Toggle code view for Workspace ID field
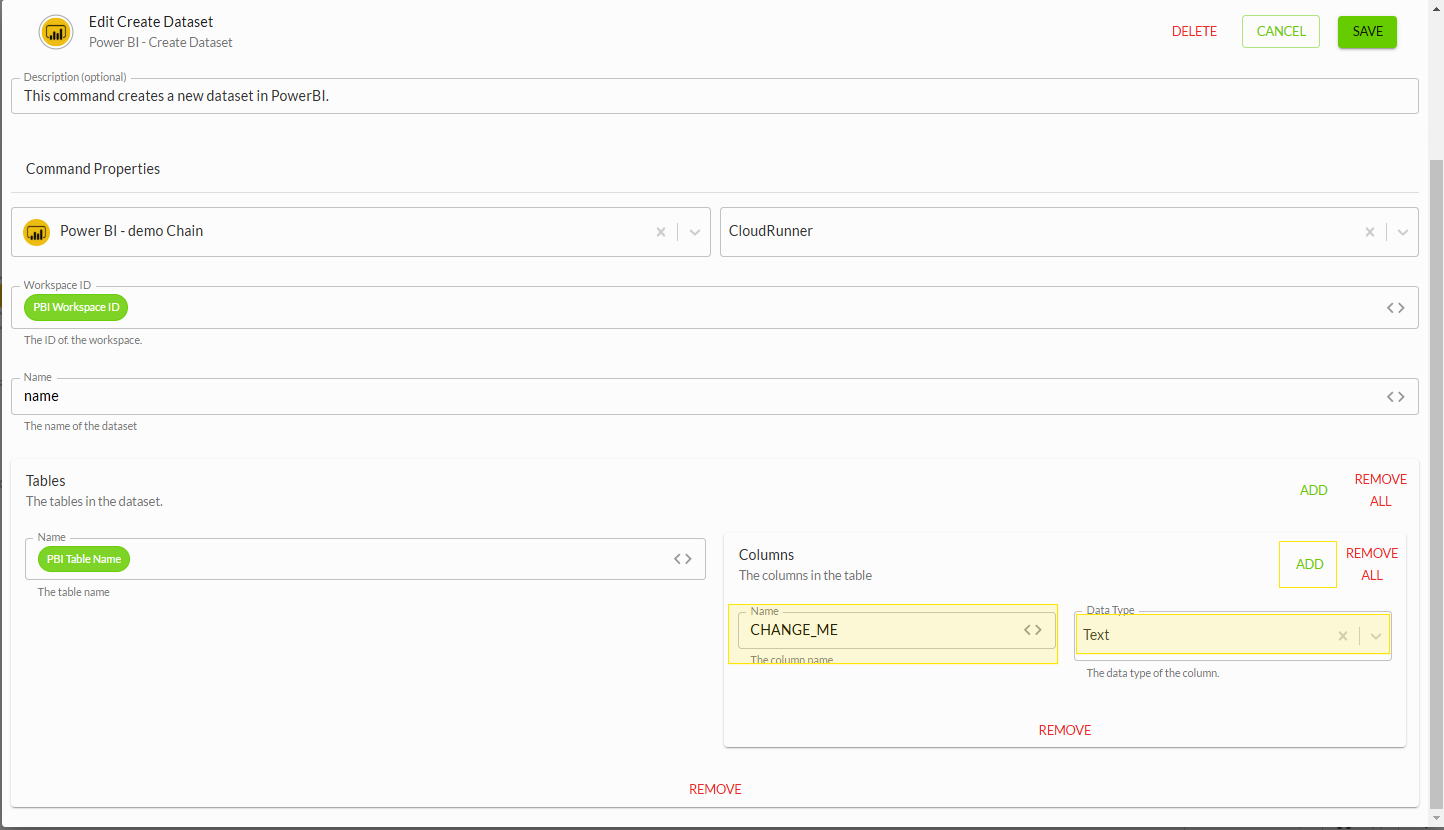 1396,308
